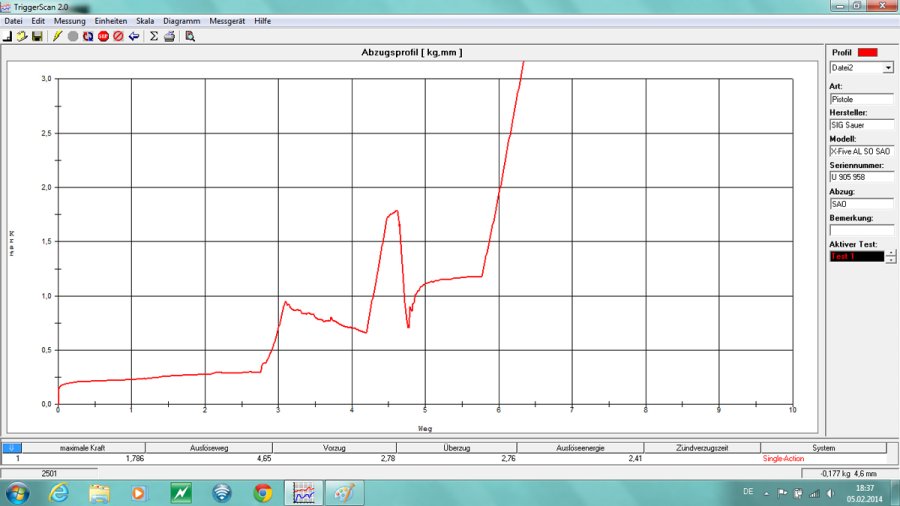Open the Diagramm menu

(181, 20)
